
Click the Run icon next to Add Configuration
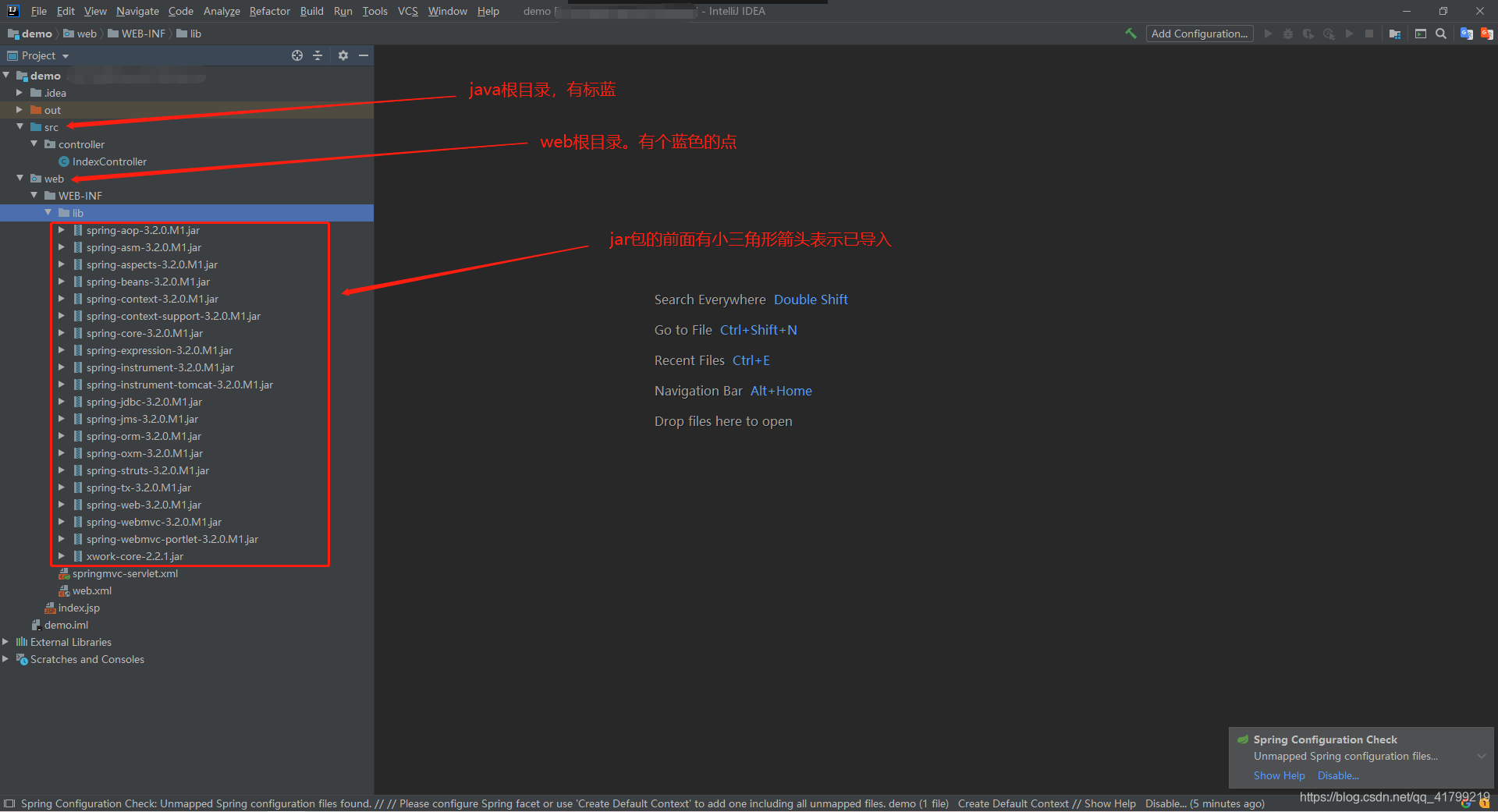pyautogui.click(x=1268, y=34)
